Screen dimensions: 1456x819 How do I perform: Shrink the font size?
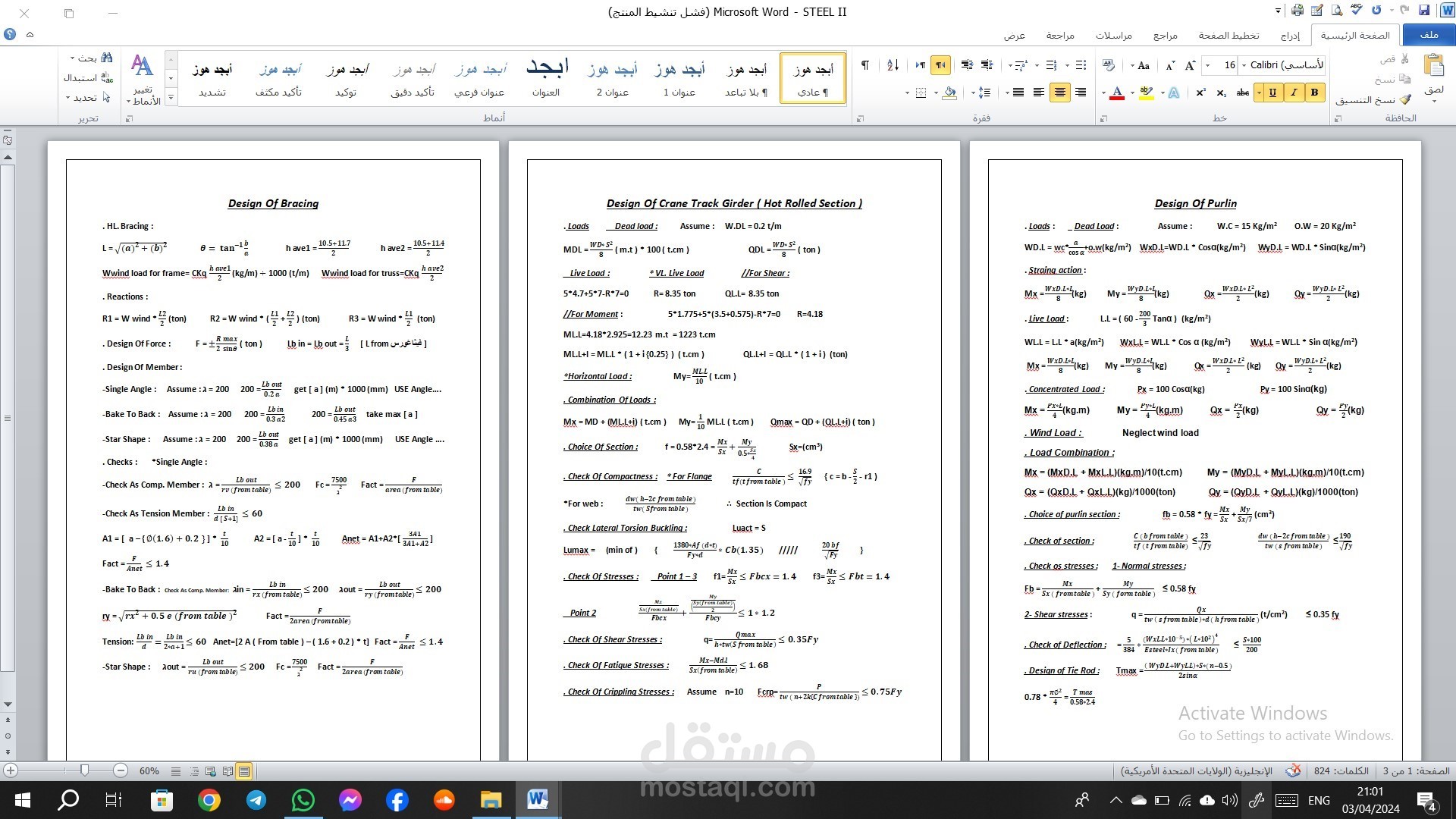tap(1170, 65)
